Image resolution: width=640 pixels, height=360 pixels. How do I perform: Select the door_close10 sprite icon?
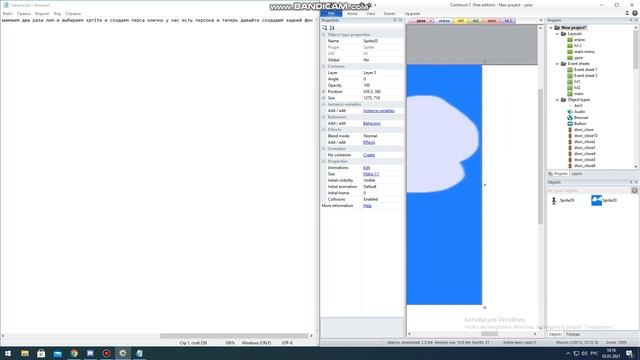[x=570, y=136]
